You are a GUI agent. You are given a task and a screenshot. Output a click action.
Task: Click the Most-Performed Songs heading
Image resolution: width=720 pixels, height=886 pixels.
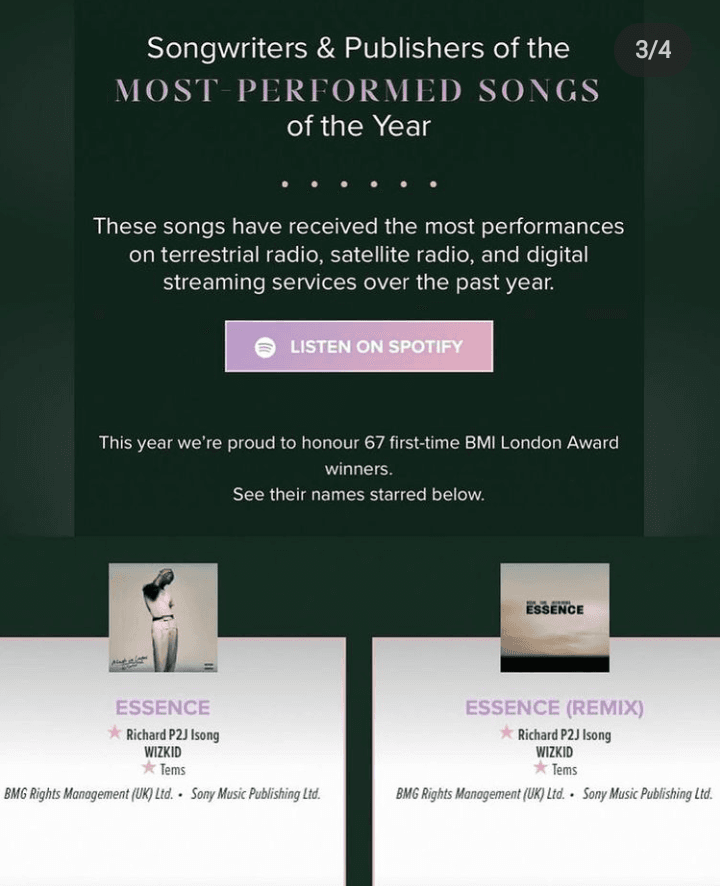click(357, 90)
